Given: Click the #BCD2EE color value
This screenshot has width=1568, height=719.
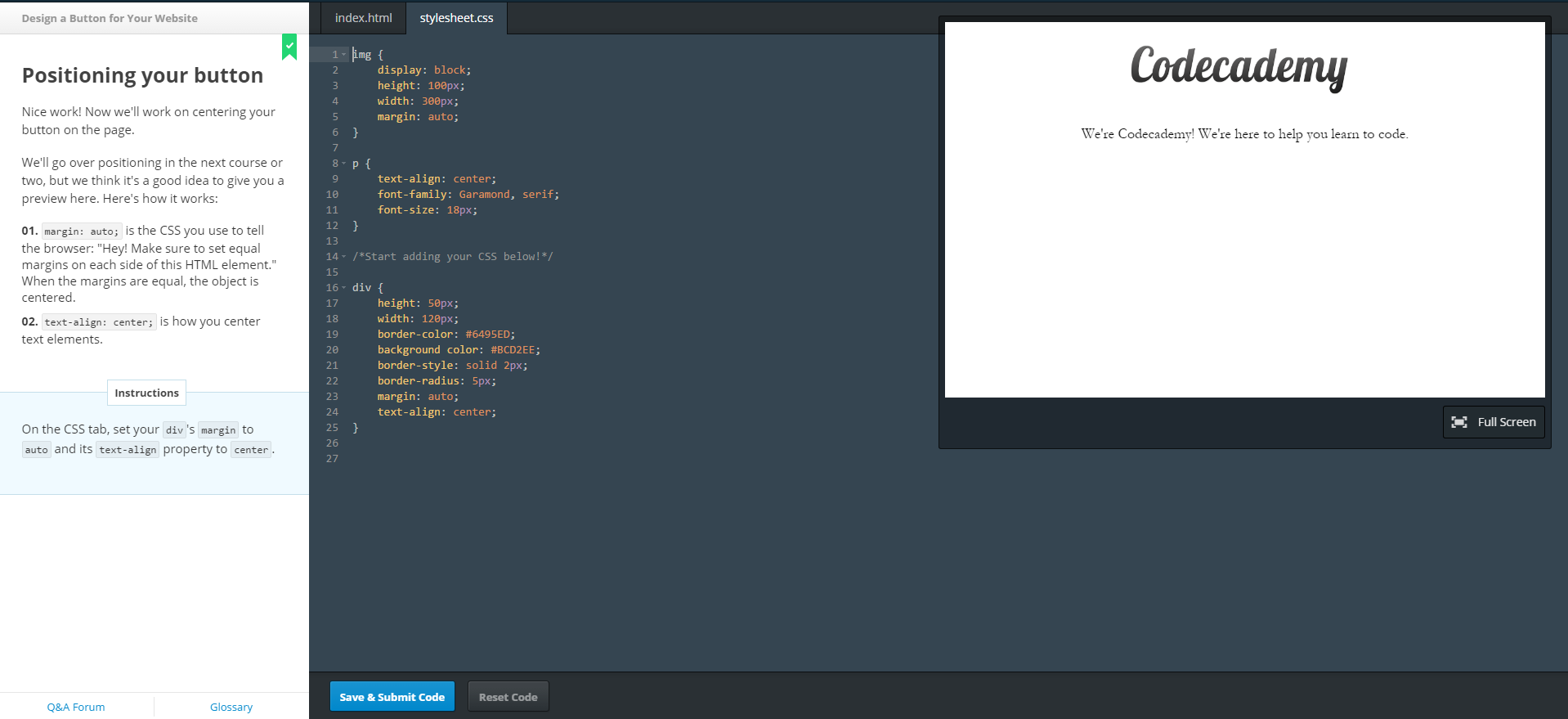Looking at the screenshot, I should pyautogui.click(x=513, y=350).
